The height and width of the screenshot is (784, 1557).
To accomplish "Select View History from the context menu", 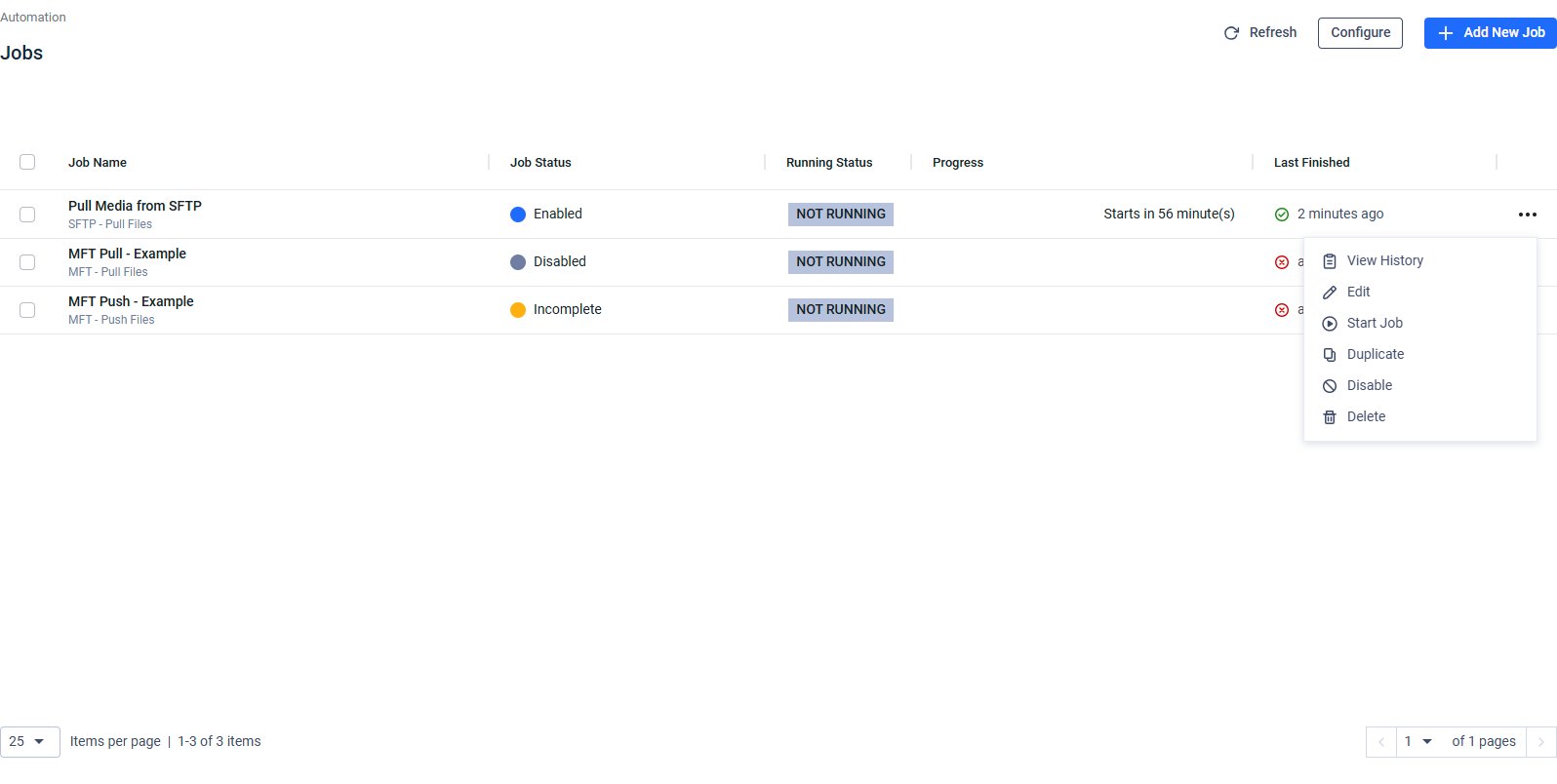I will (1419, 261).
